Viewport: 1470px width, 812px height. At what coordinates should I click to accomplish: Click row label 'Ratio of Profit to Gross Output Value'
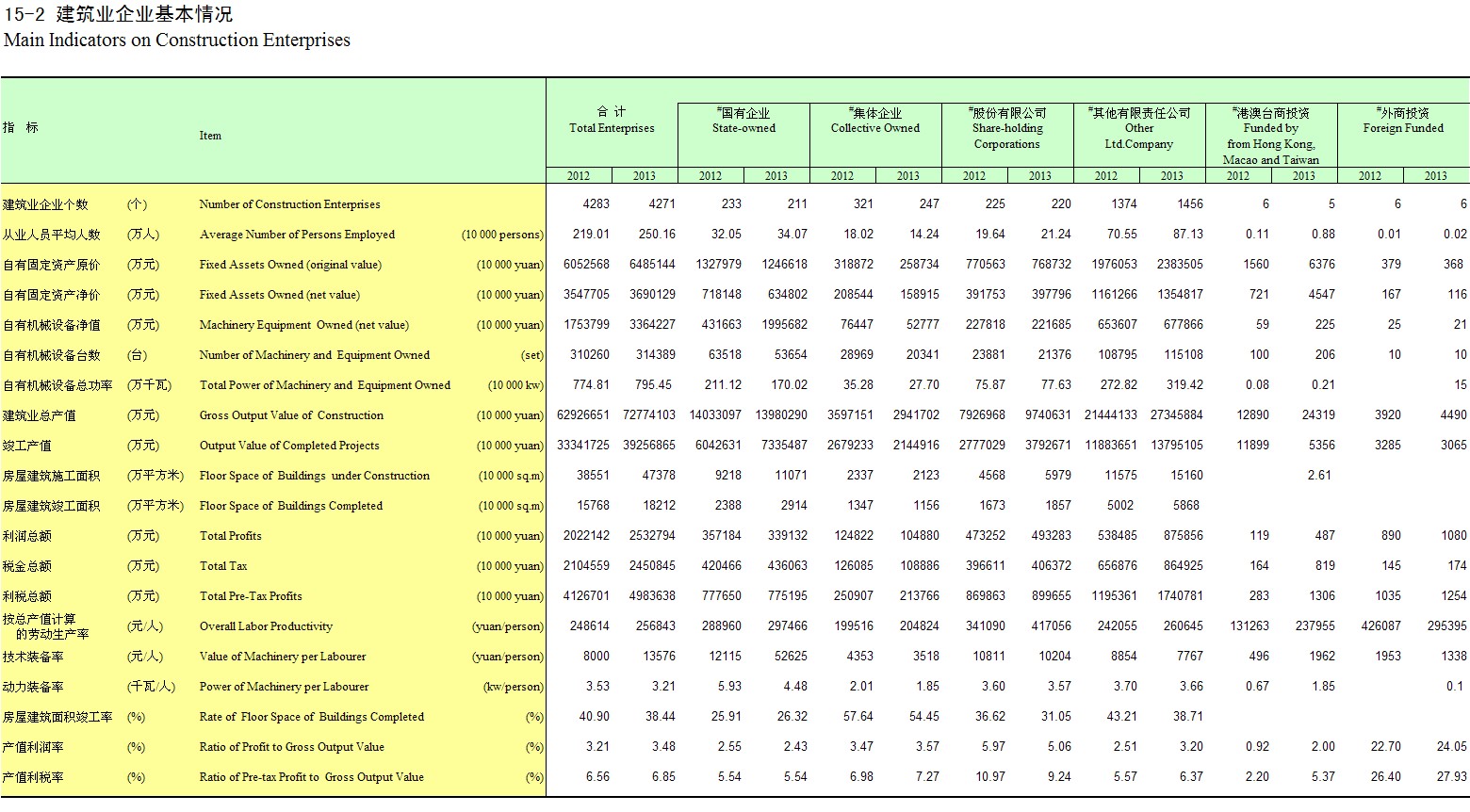292,747
